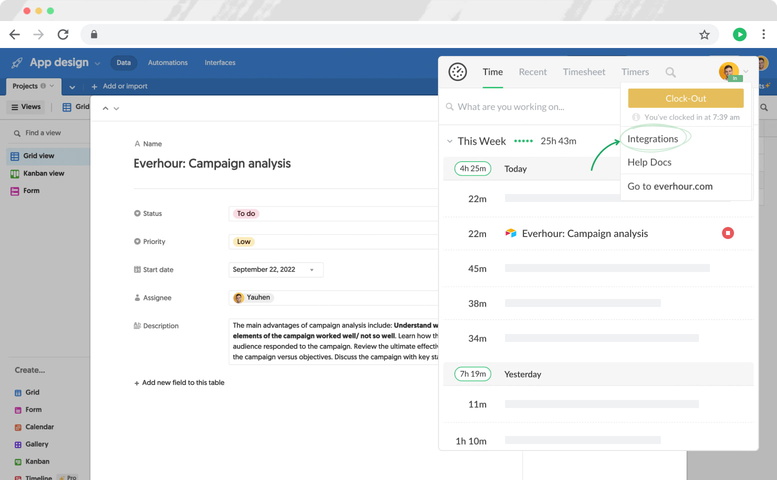The image size is (777, 480).
Task: Click the Everhour clock logo icon
Action: (x=457, y=72)
